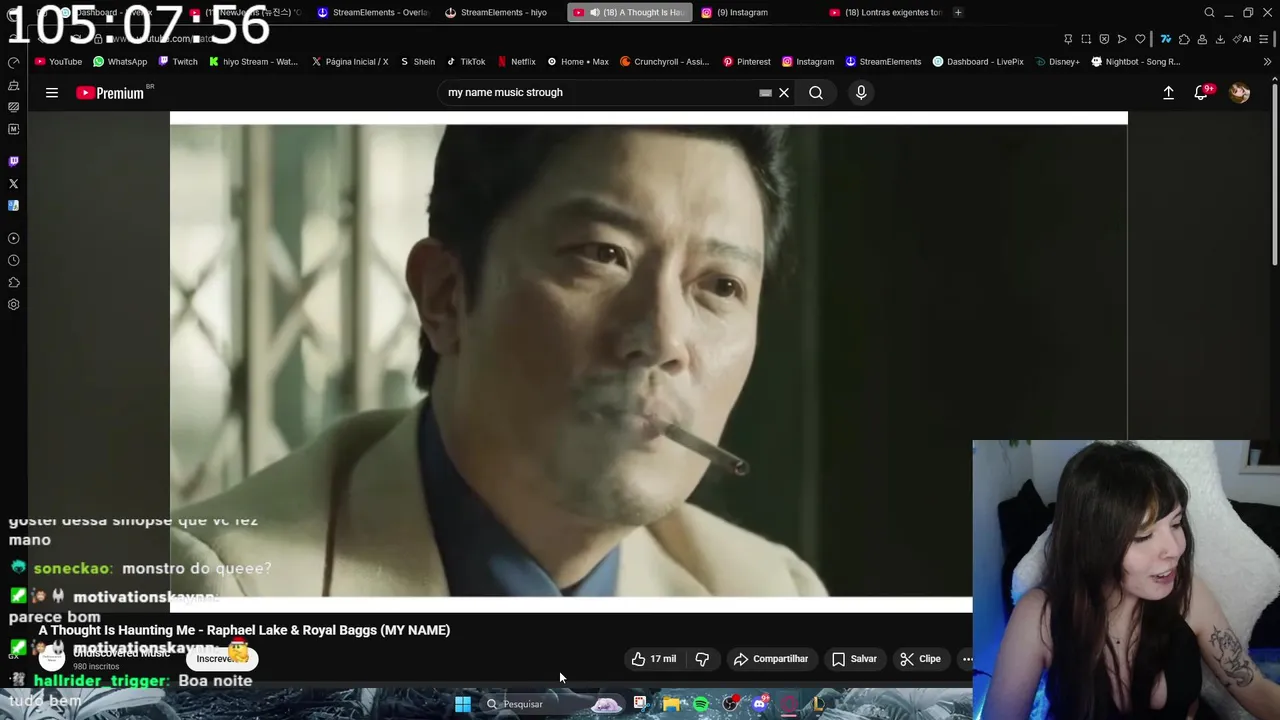This screenshot has height=720, width=1280.
Task: Save the video with Salvar button
Action: click(x=854, y=659)
